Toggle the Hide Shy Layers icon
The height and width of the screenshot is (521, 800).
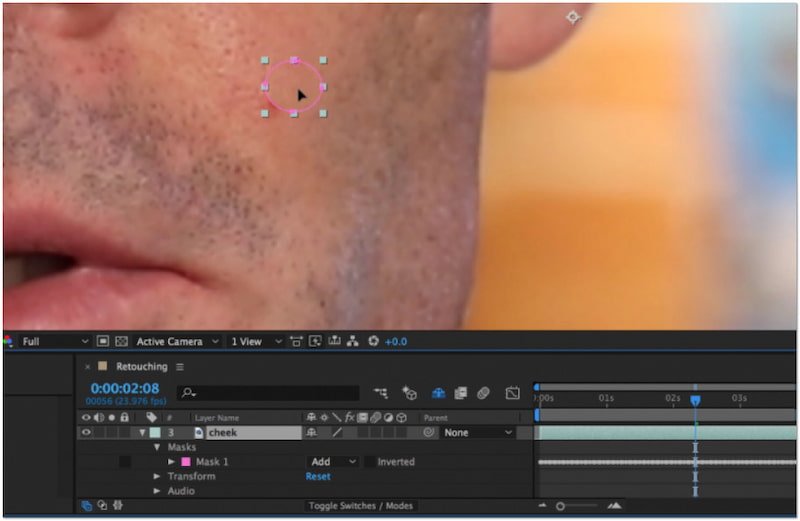pyautogui.click(x=438, y=393)
